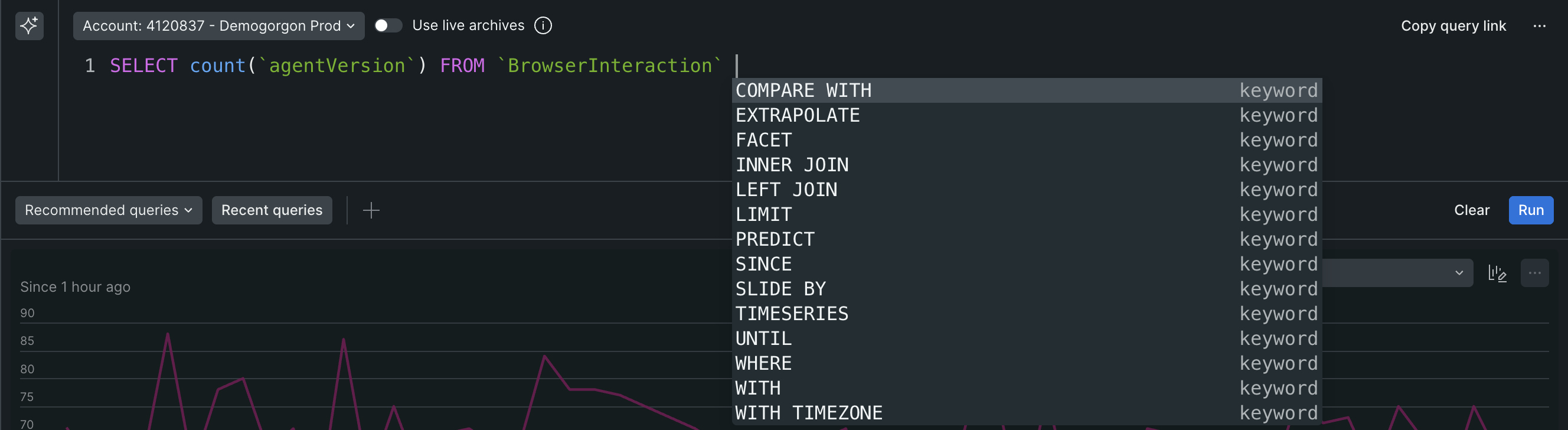Run the NRQL query
The width and height of the screenshot is (1568, 430).
point(1531,210)
